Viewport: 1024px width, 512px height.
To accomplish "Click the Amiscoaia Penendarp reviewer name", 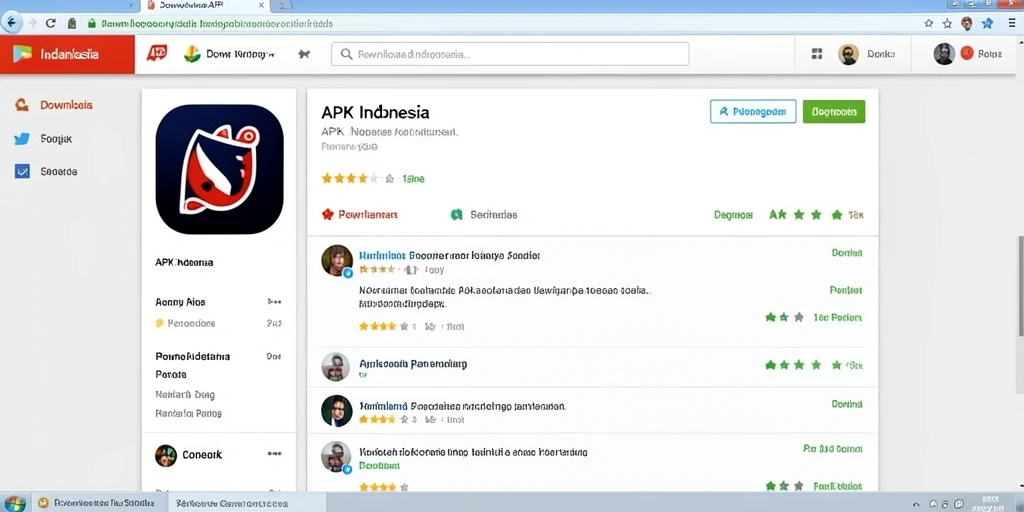I will (413, 364).
